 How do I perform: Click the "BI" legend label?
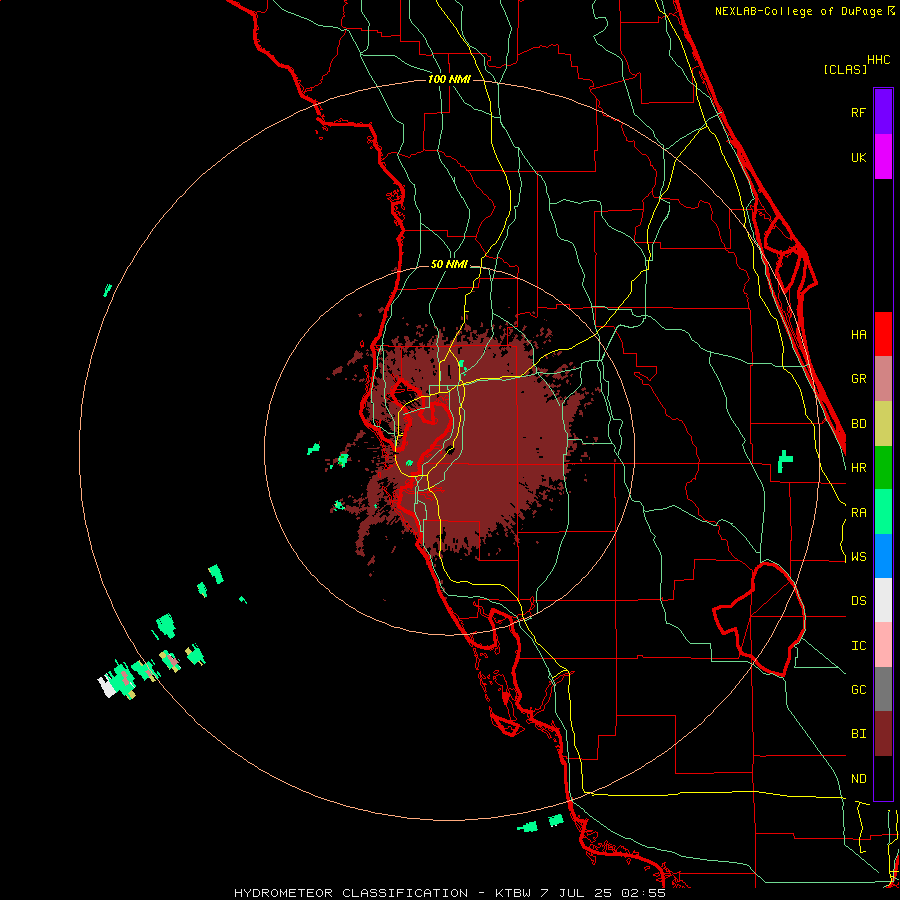(858, 734)
